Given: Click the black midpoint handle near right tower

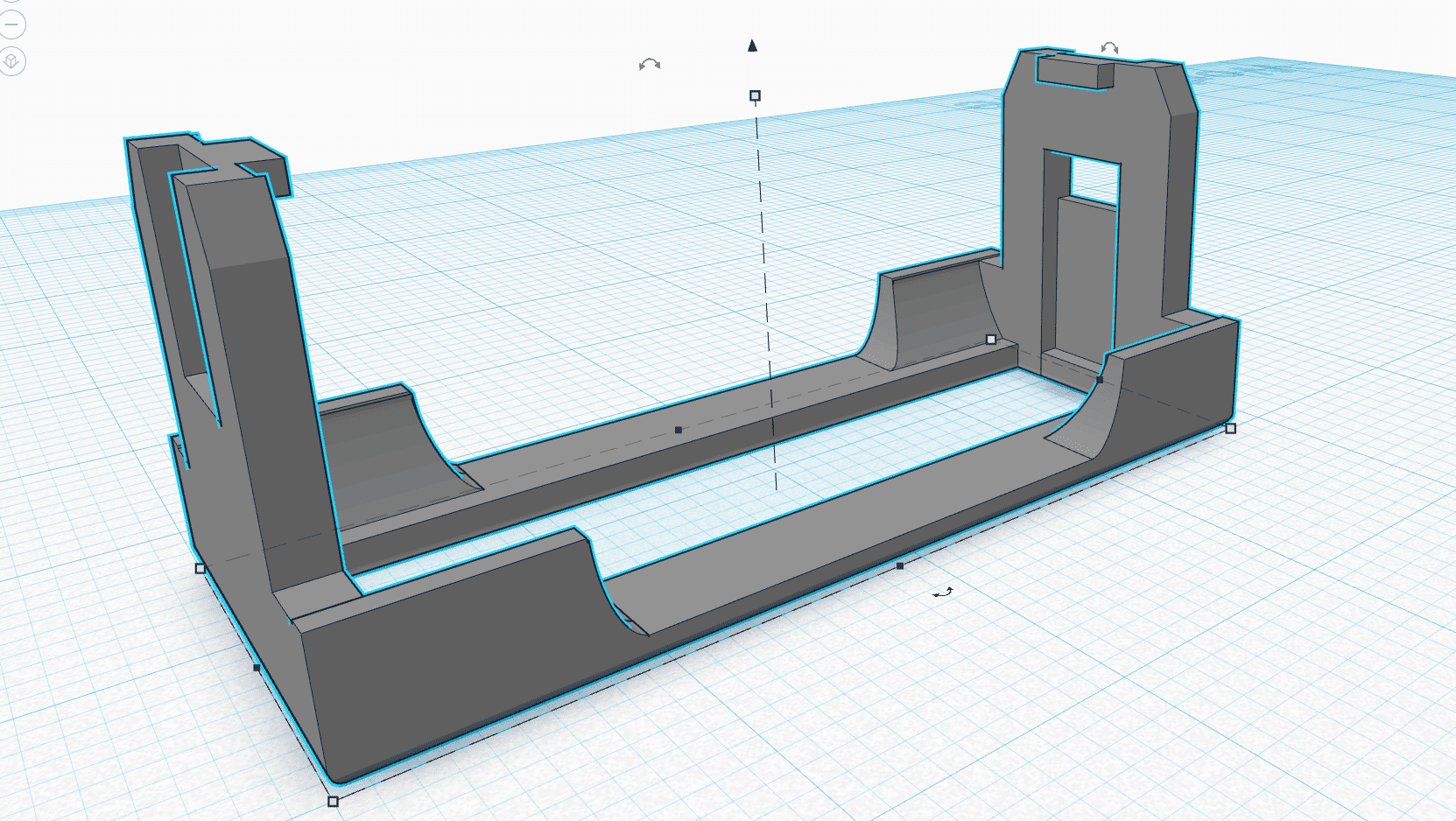Looking at the screenshot, I should 1100,380.
